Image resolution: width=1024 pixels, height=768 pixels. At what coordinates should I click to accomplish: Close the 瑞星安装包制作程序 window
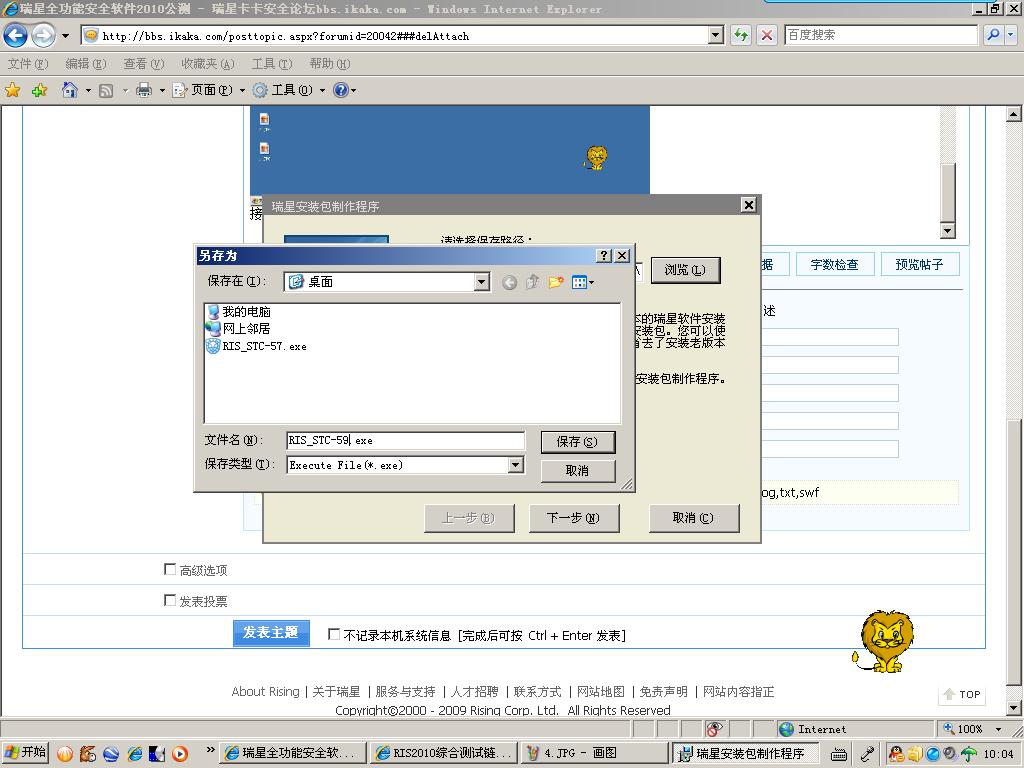click(748, 205)
